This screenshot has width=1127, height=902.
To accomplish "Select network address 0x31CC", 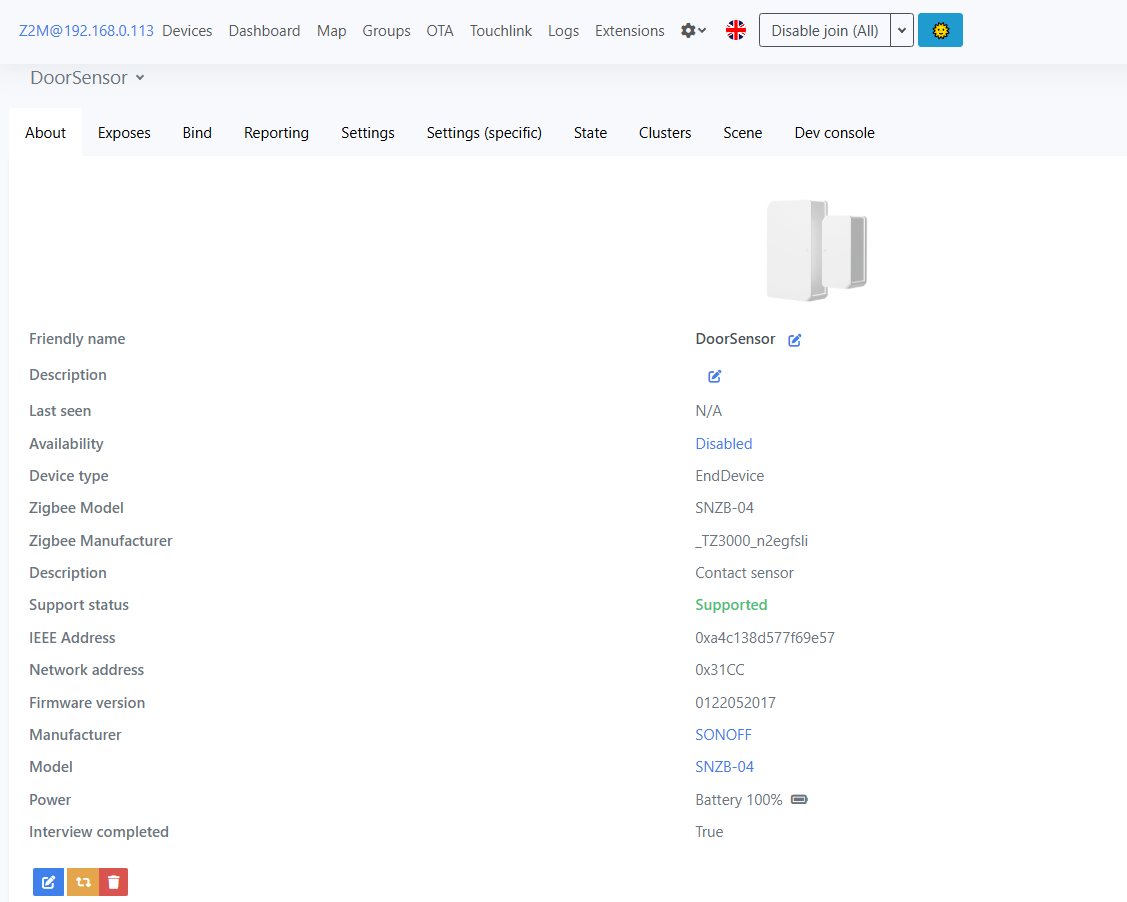I will (719, 670).
